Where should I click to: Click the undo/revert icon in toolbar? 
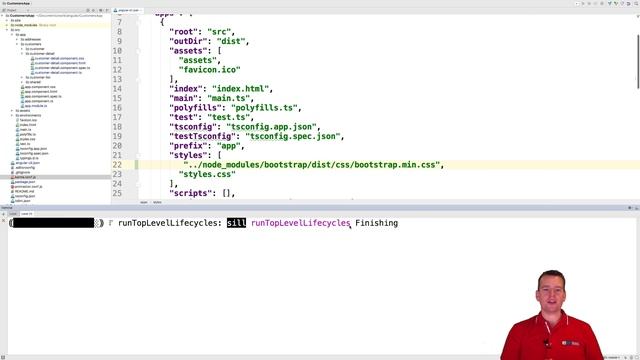tap(629, 3)
